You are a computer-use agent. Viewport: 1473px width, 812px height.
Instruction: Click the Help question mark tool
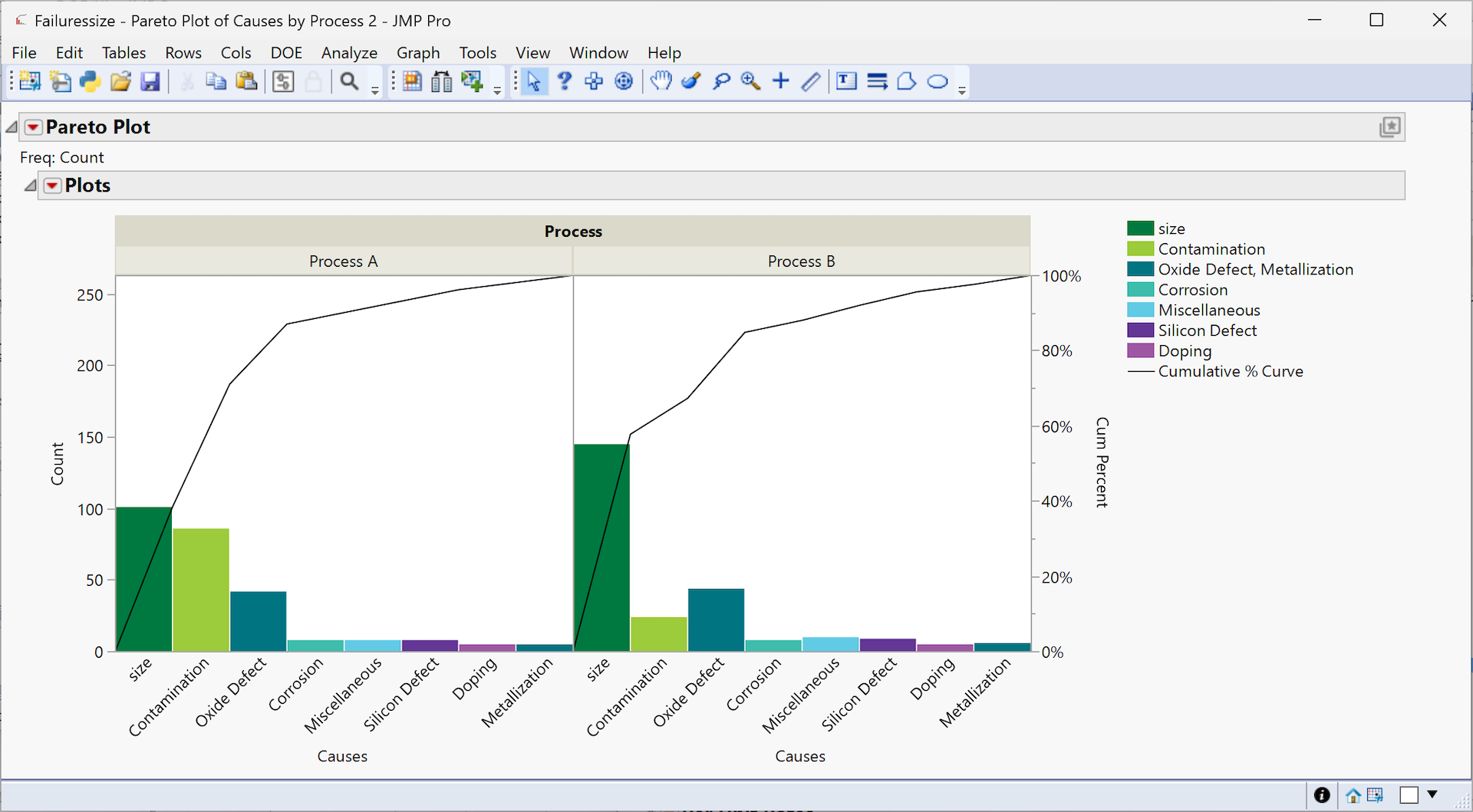click(565, 81)
